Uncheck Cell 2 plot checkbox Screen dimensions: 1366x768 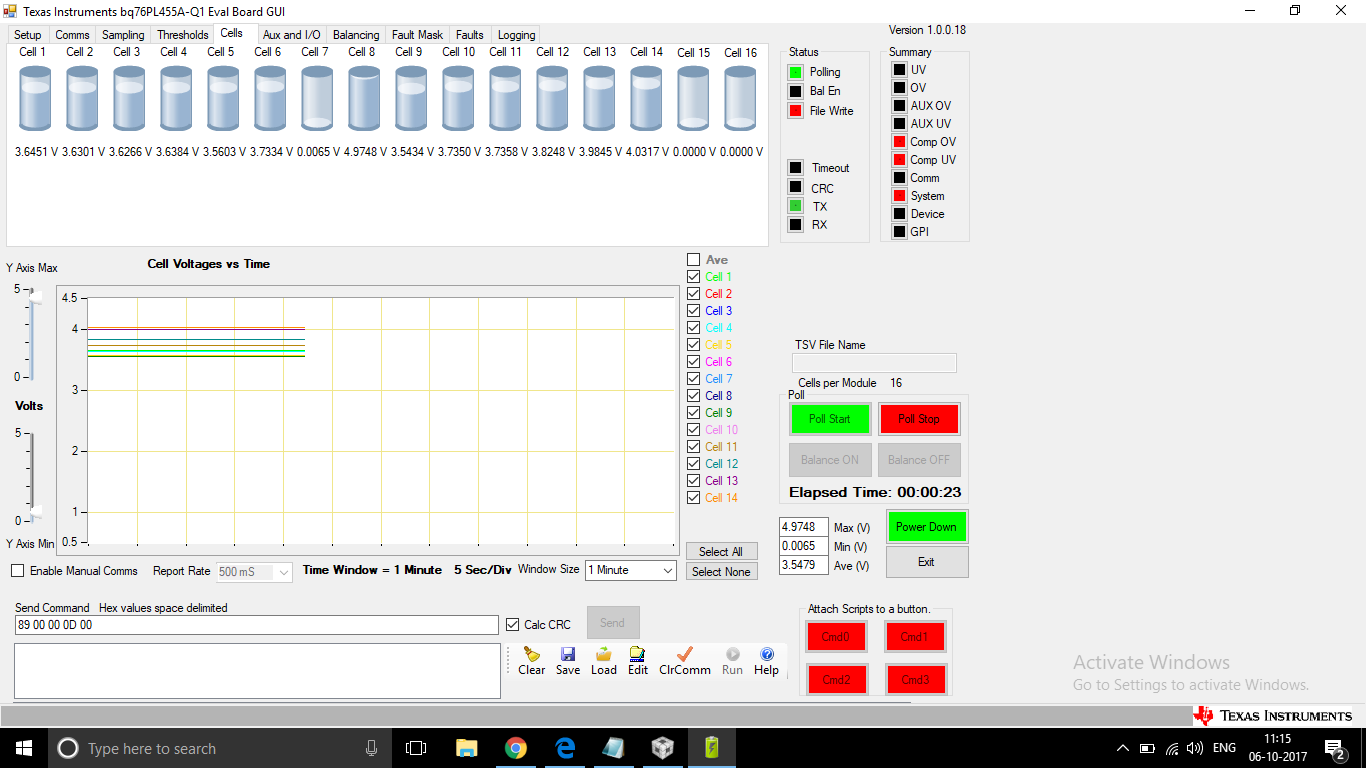[x=694, y=294]
